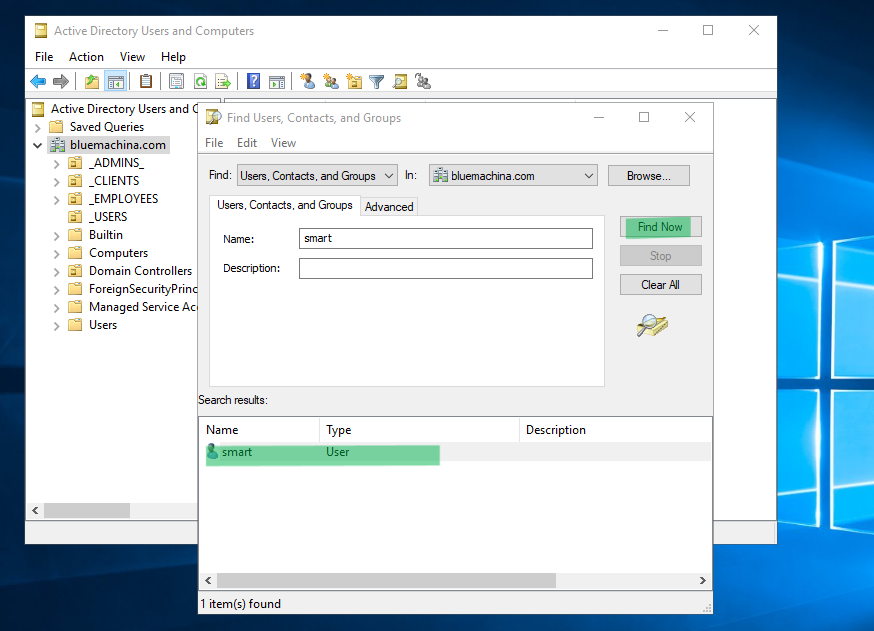
Task: Click the Find Now button
Action: click(x=661, y=227)
